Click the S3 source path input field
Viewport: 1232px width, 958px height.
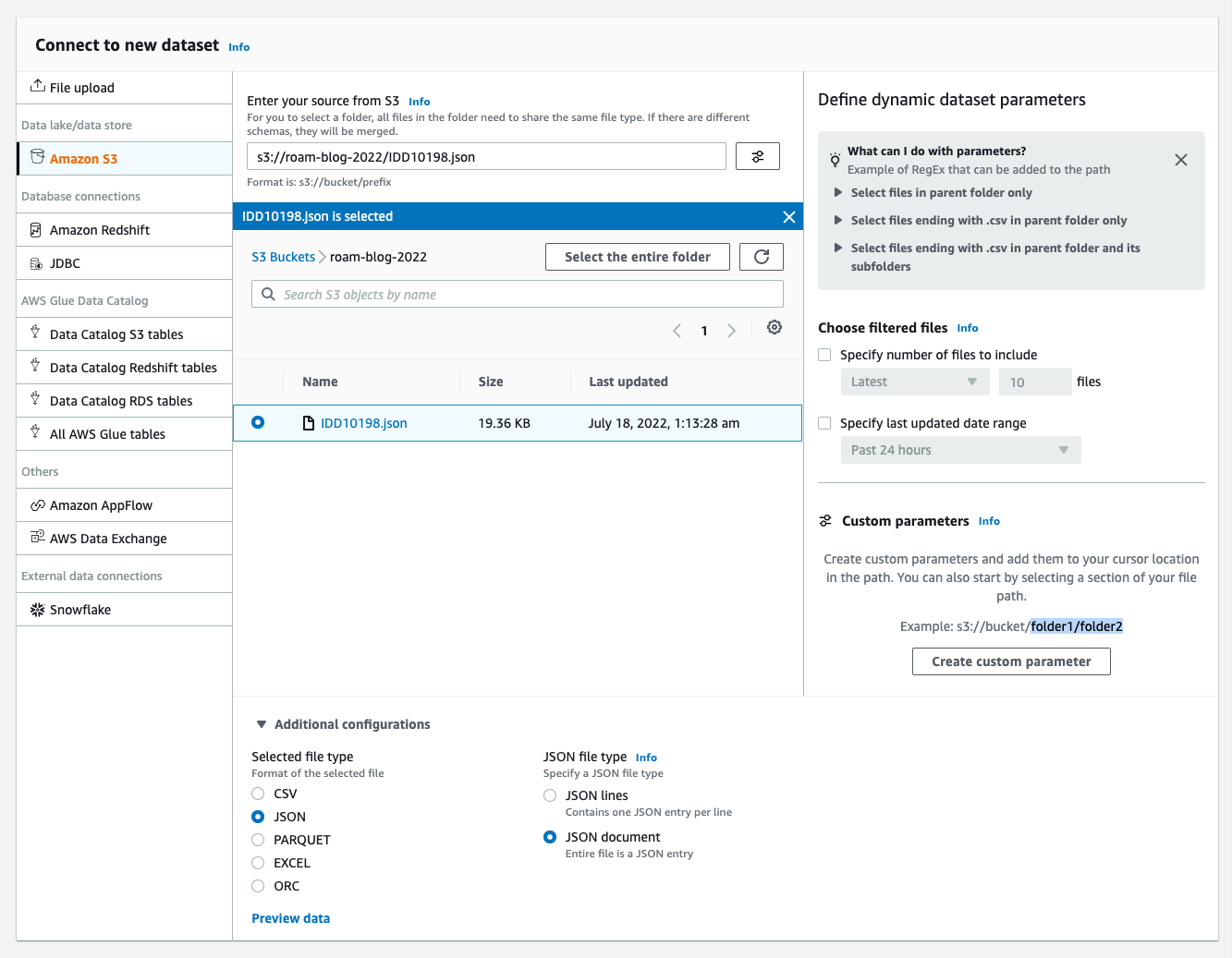pos(486,156)
